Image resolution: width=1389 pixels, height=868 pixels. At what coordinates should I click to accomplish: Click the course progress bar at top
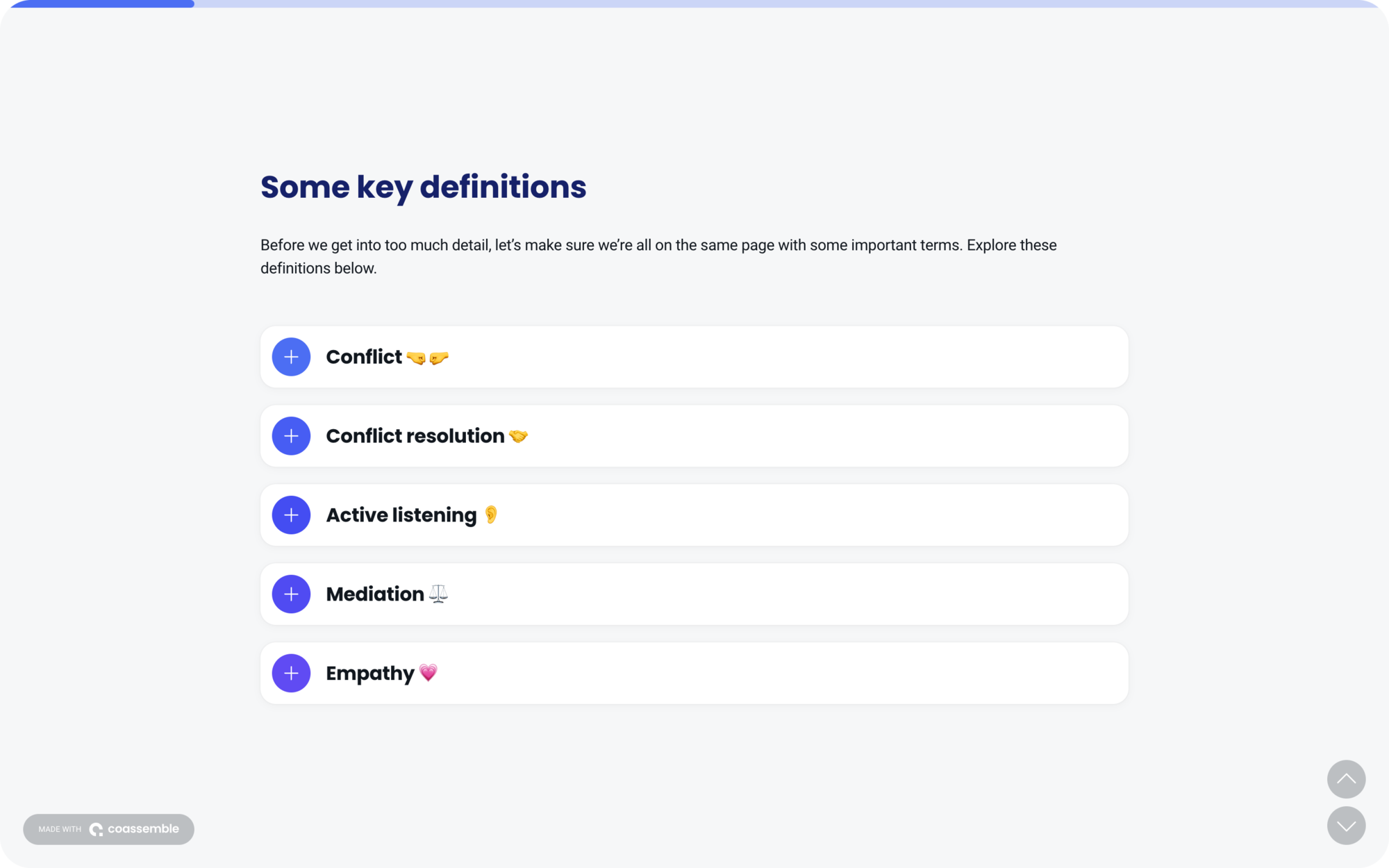click(x=694, y=4)
